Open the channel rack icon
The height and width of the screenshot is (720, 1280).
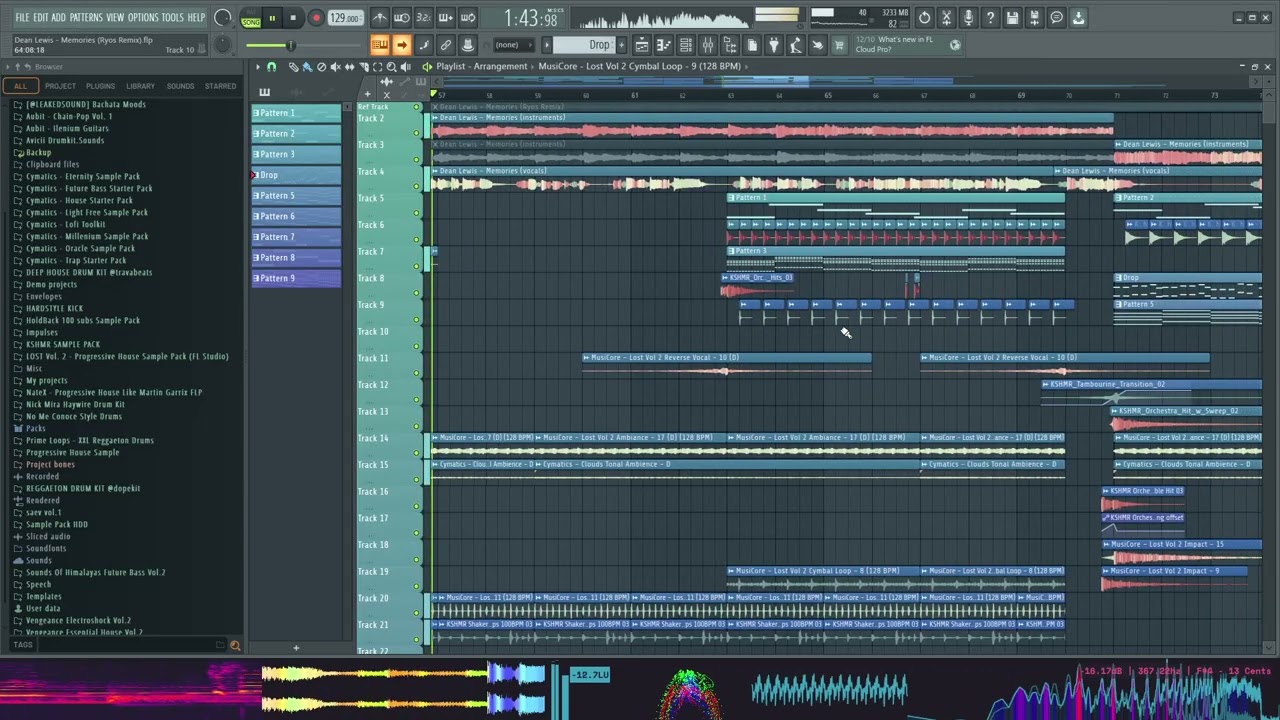click(x=686, y=45)
